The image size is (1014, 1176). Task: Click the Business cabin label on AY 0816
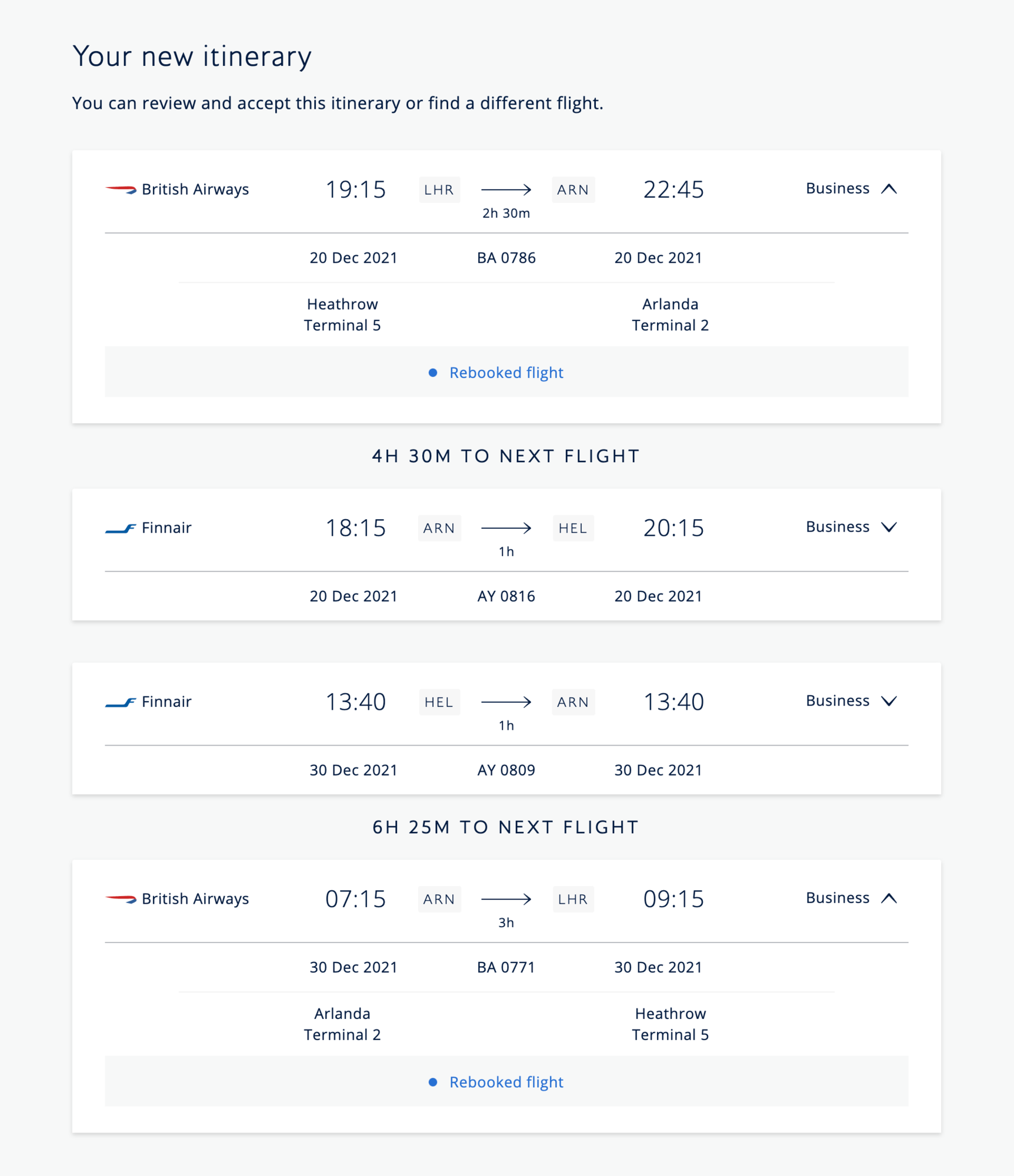[x=838, y=527]
